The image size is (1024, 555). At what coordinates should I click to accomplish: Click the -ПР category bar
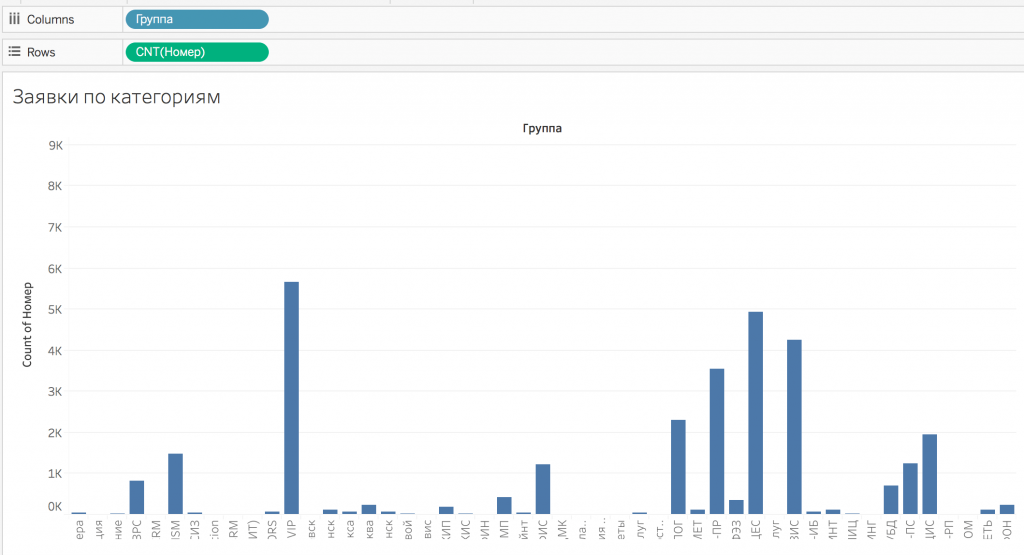(717, 441)
